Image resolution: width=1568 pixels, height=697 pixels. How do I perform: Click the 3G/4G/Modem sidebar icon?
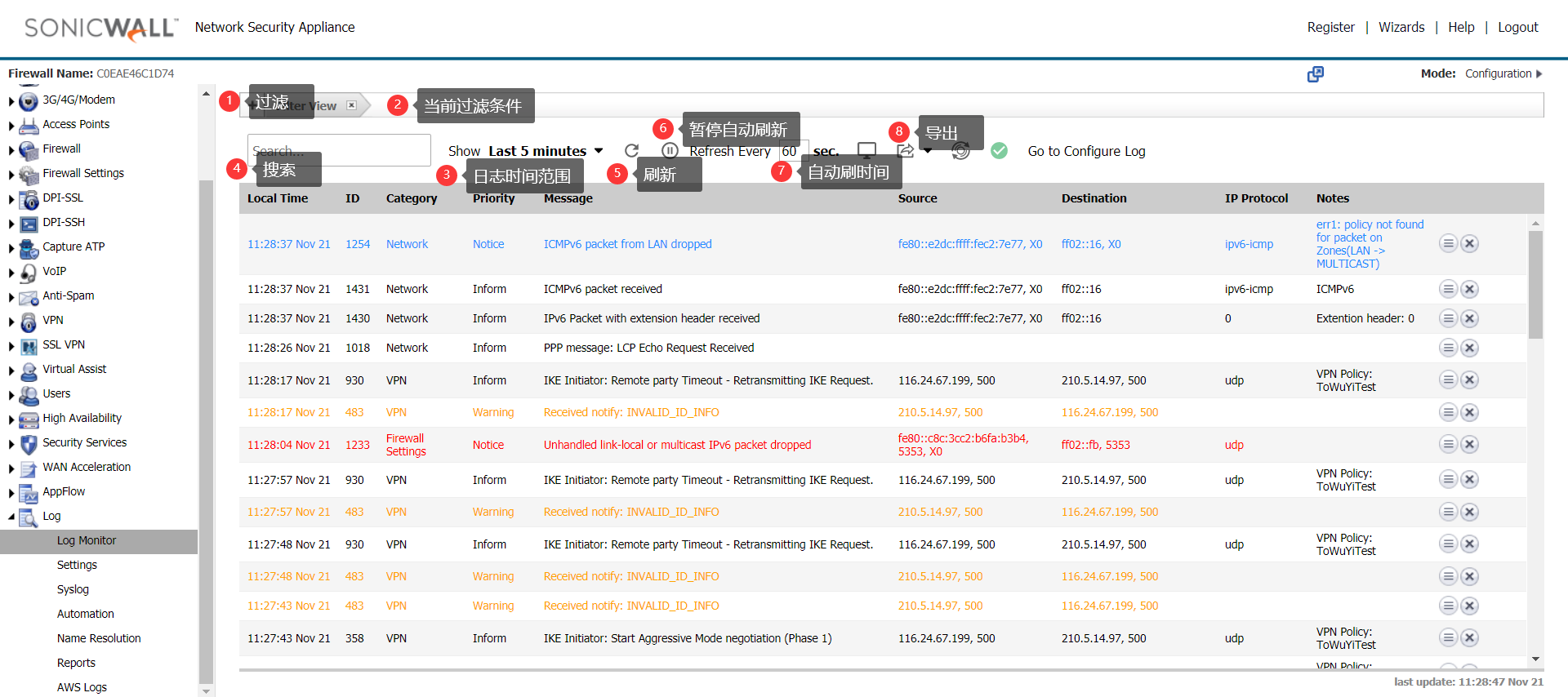point(29,101)
